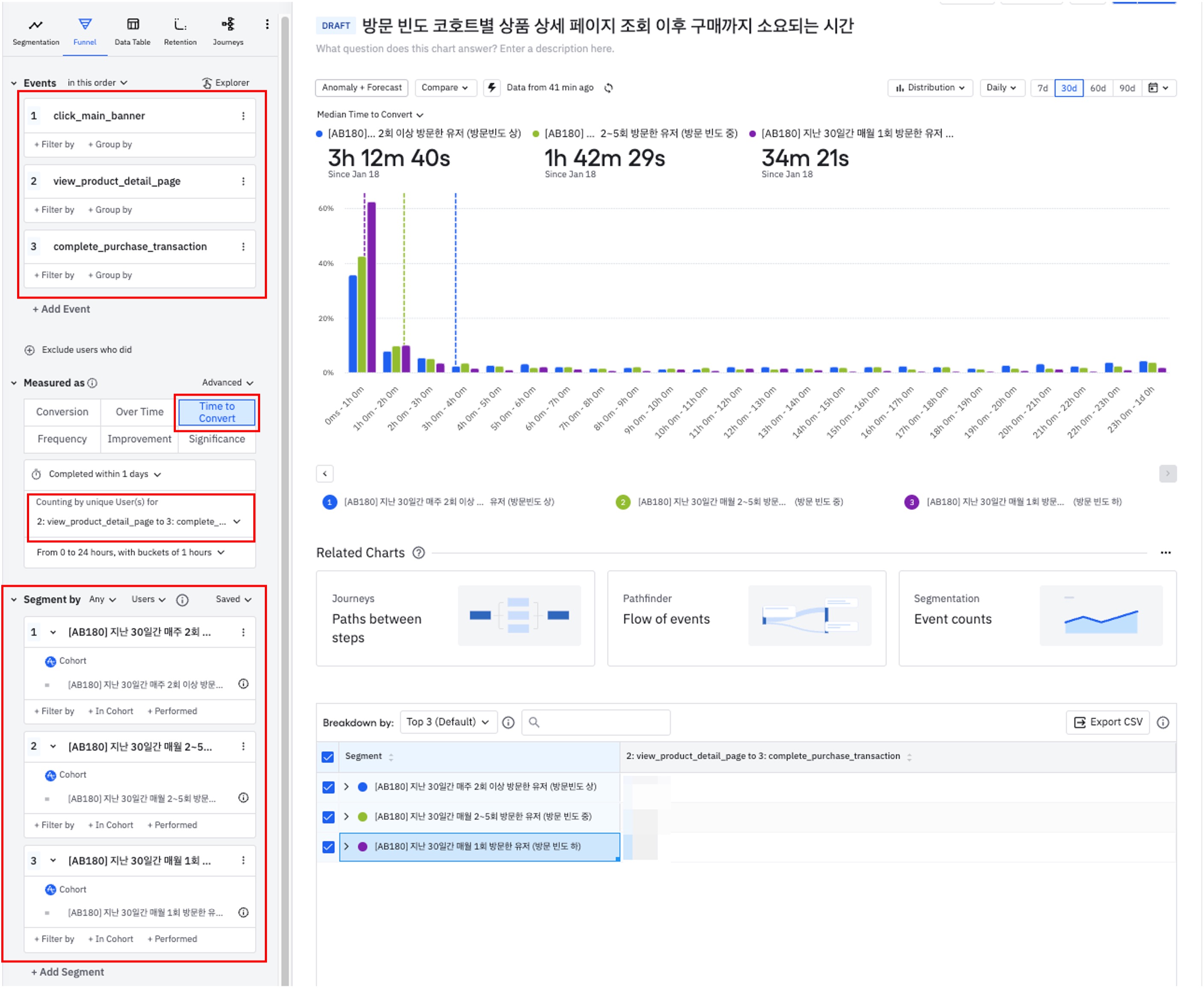Select the Conversion measurement tab
Image resolution: width=1204 pixels, height=988 pixels.
[x=62, y=411]
